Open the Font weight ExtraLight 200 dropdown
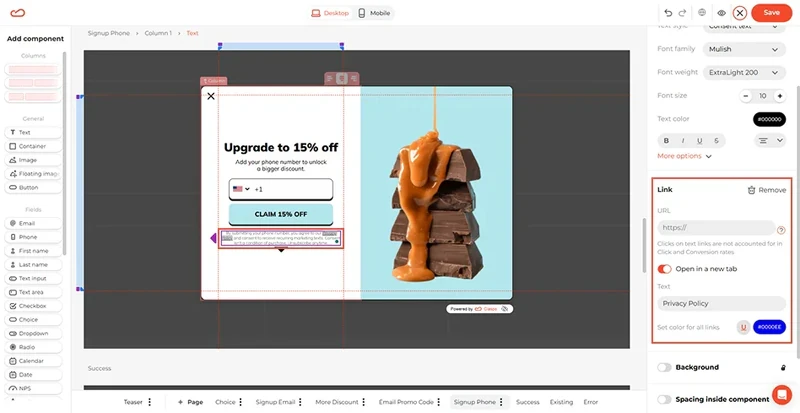Viewport: 800px width, 413px height. click(744, 72)
